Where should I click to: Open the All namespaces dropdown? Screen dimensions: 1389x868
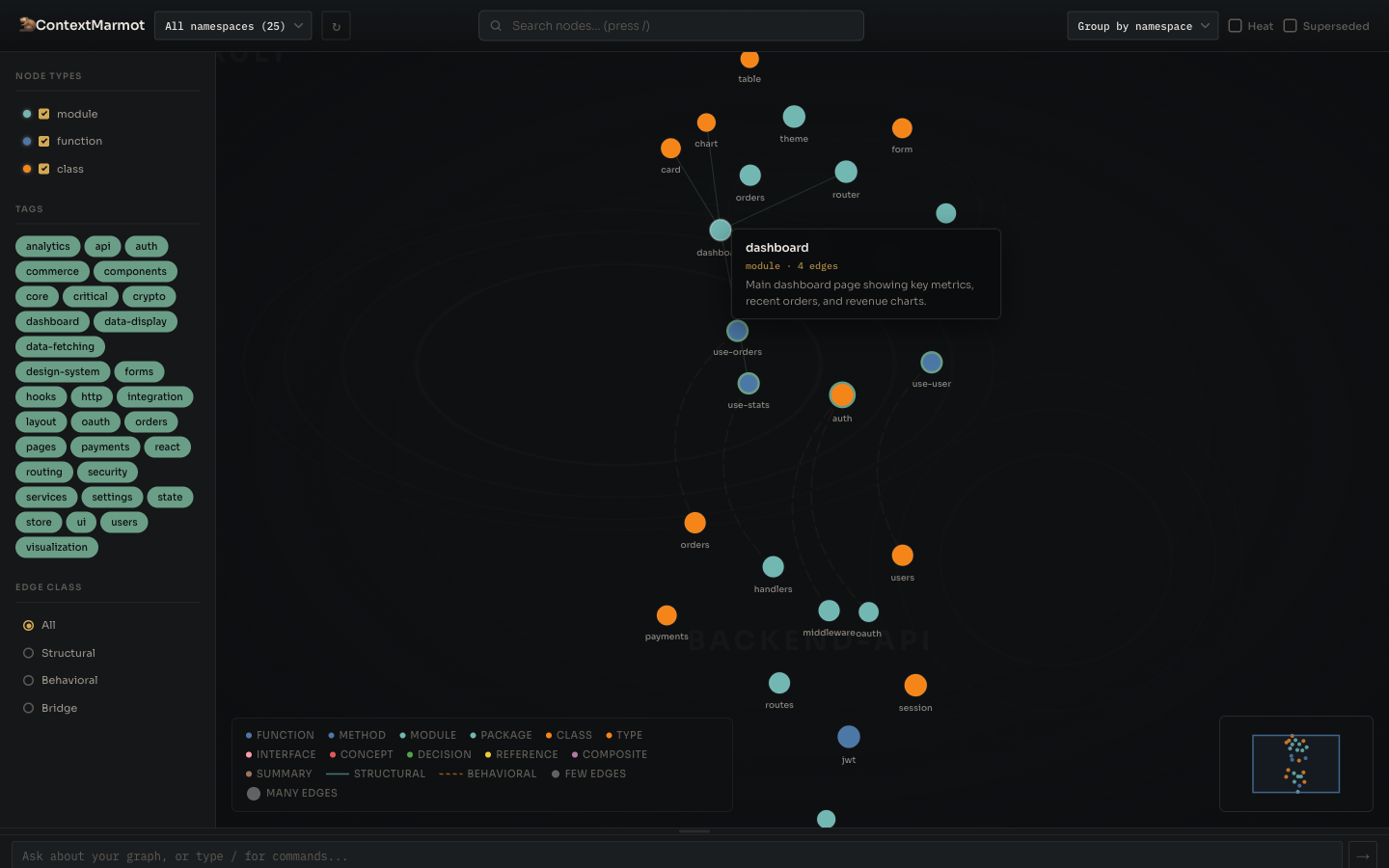(x=232, y=26)
